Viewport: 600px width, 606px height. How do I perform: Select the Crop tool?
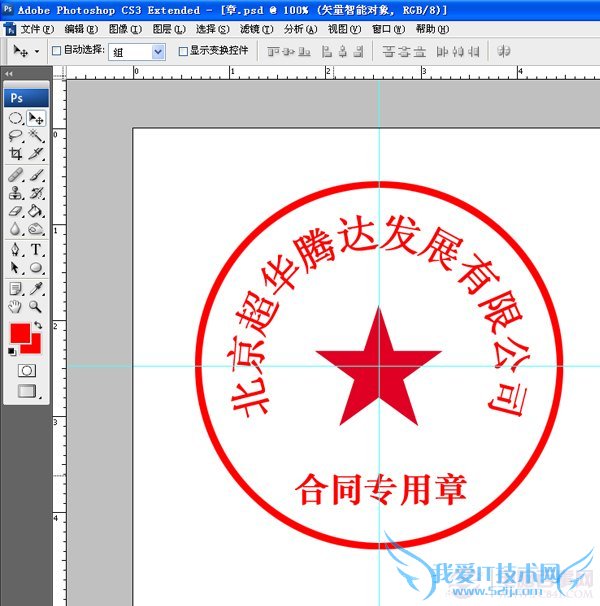coord(15,153)
